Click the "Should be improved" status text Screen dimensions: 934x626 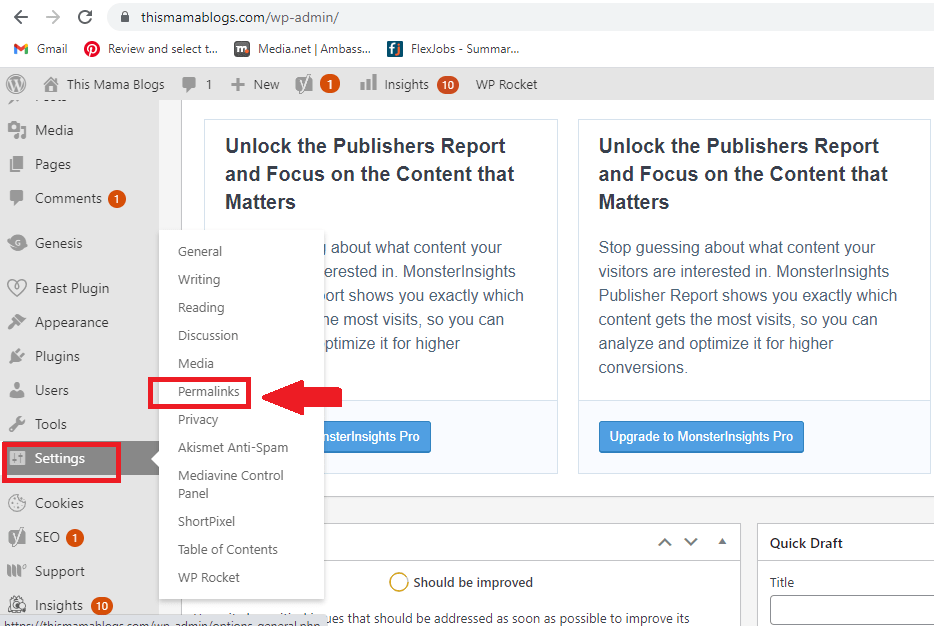click(473, 582)
